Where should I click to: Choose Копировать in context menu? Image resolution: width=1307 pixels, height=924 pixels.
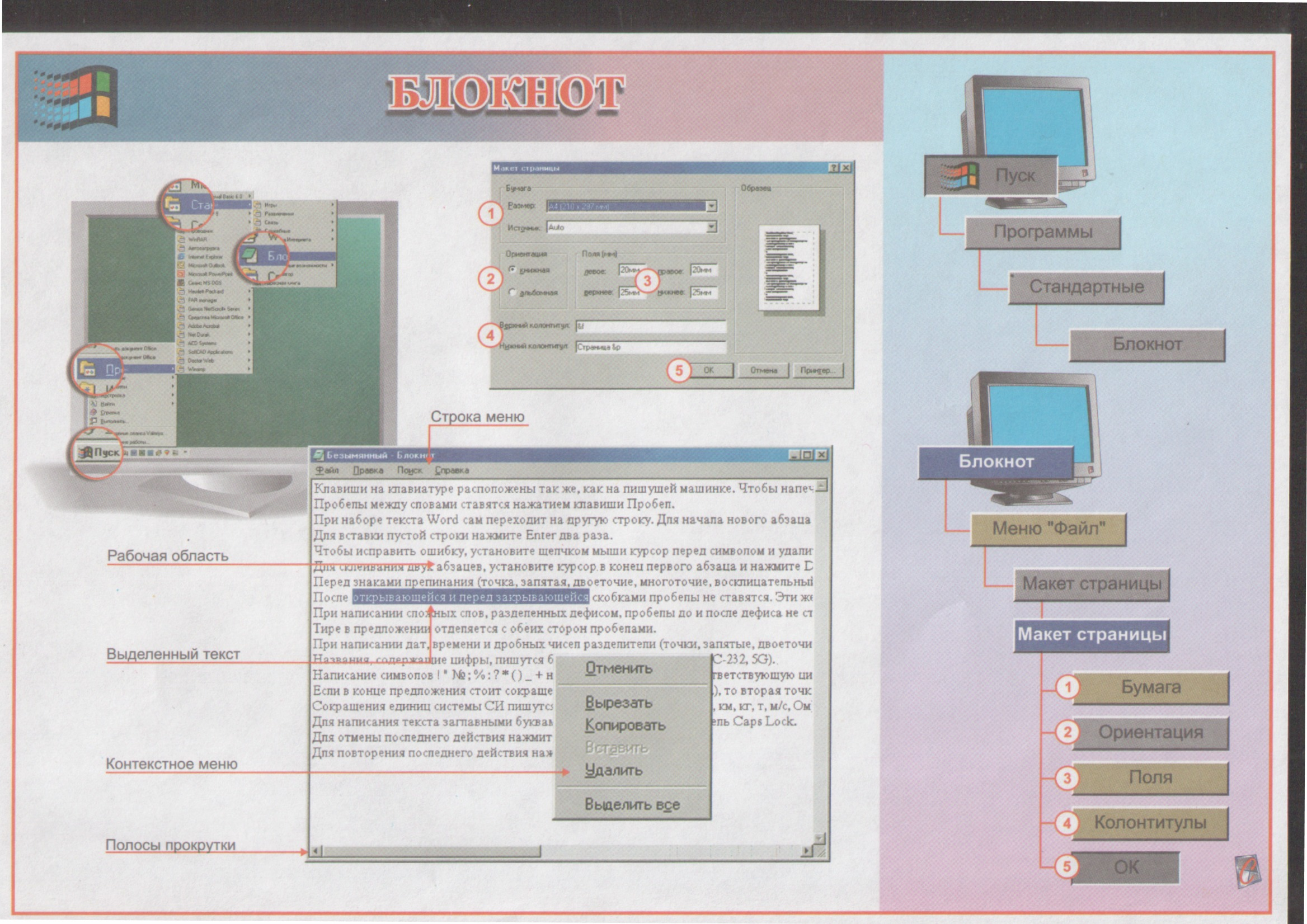pyautogui.click(x=625, y=725)
